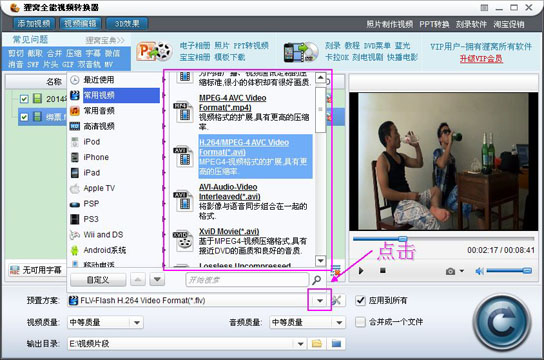Viewport: 544px width, 360px height.
Task: Open 刻录软件 in top menu
Action: 471,24
